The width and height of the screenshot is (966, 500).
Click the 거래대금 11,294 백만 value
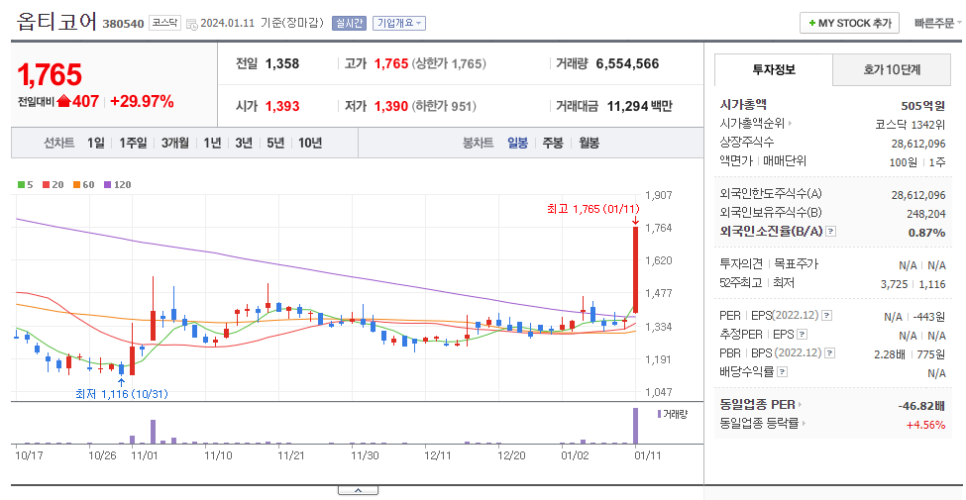(x=639, y=106)
